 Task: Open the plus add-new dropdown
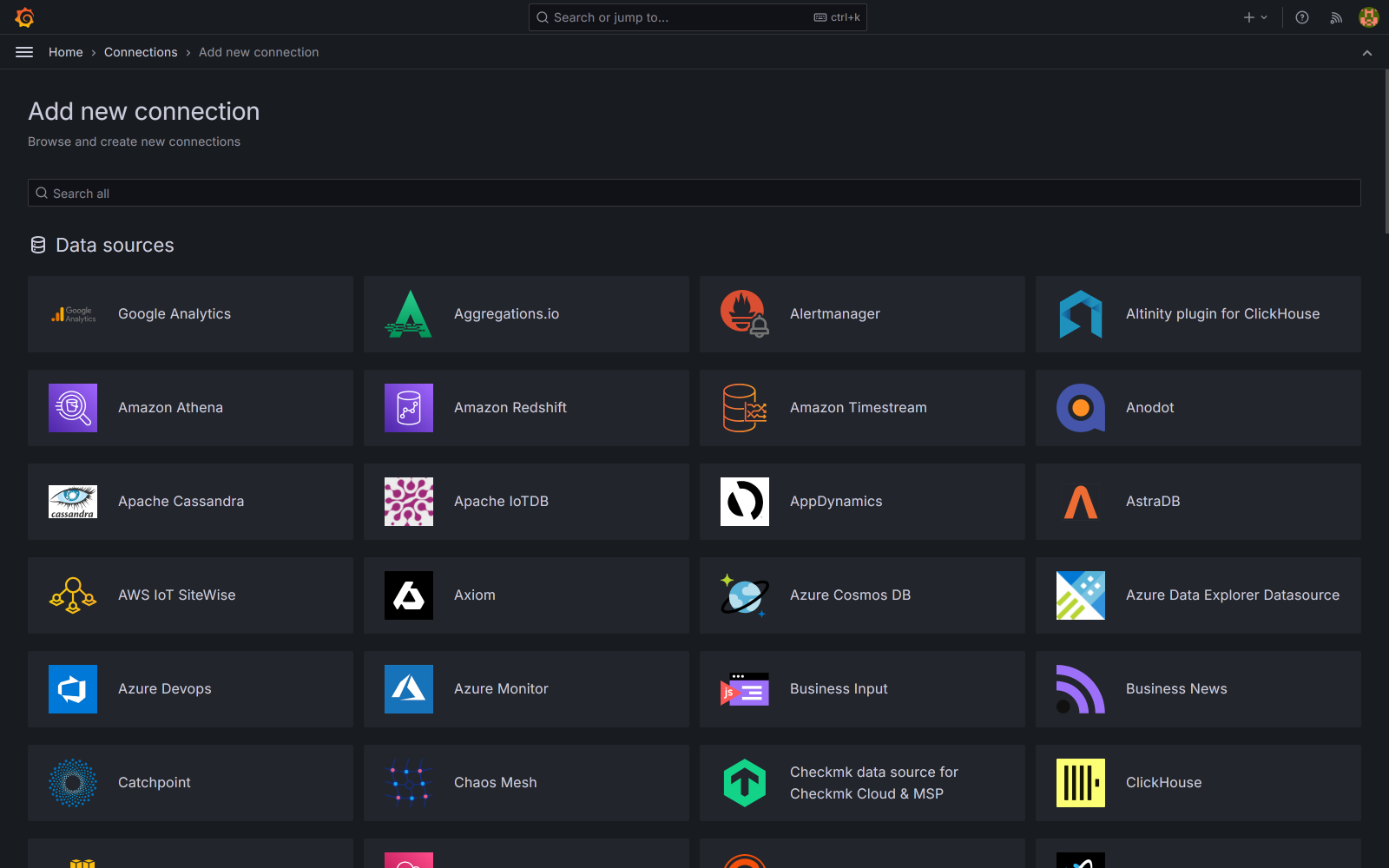coord(1255,17)
